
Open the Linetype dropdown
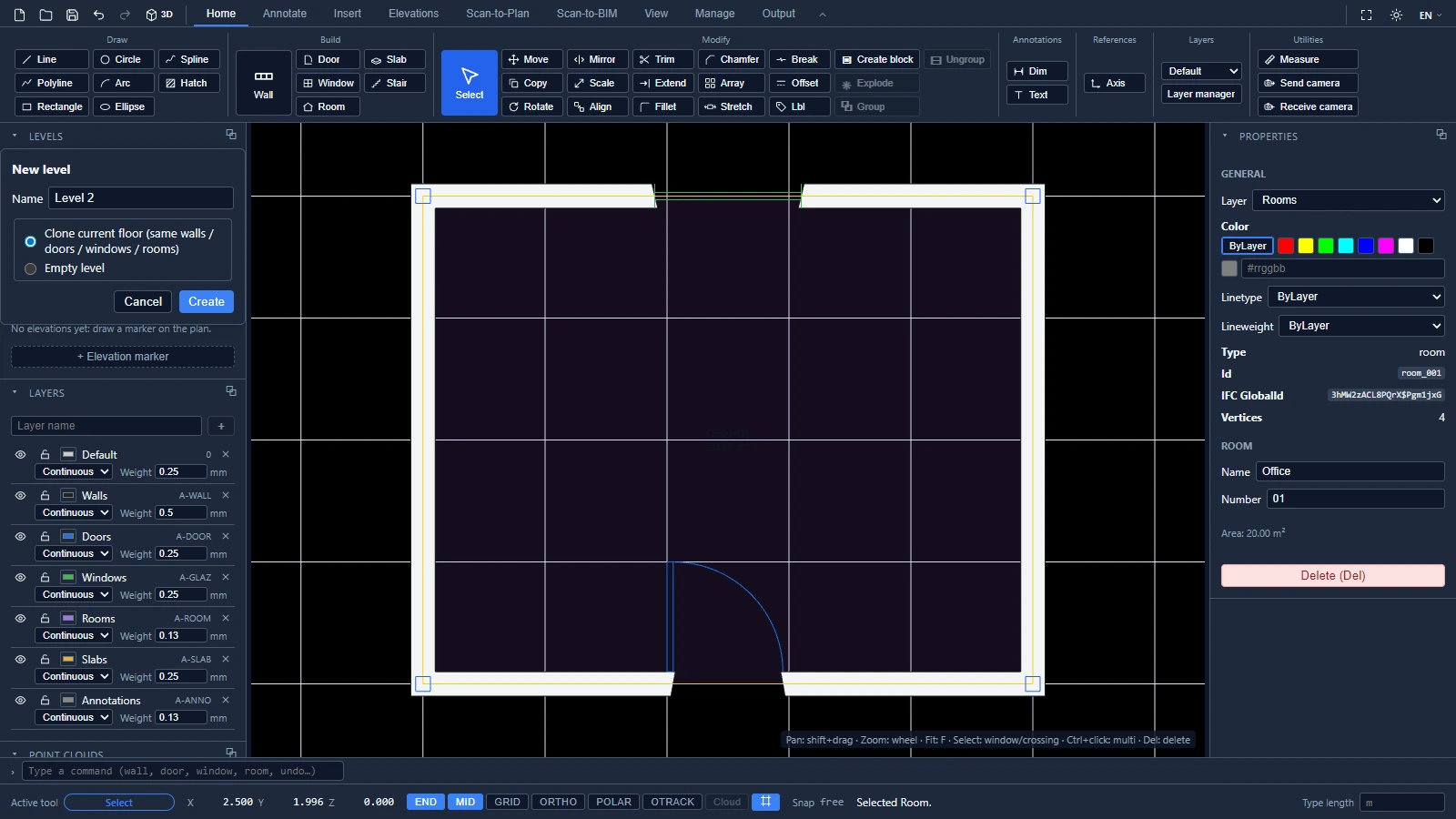click(1356, 297)
